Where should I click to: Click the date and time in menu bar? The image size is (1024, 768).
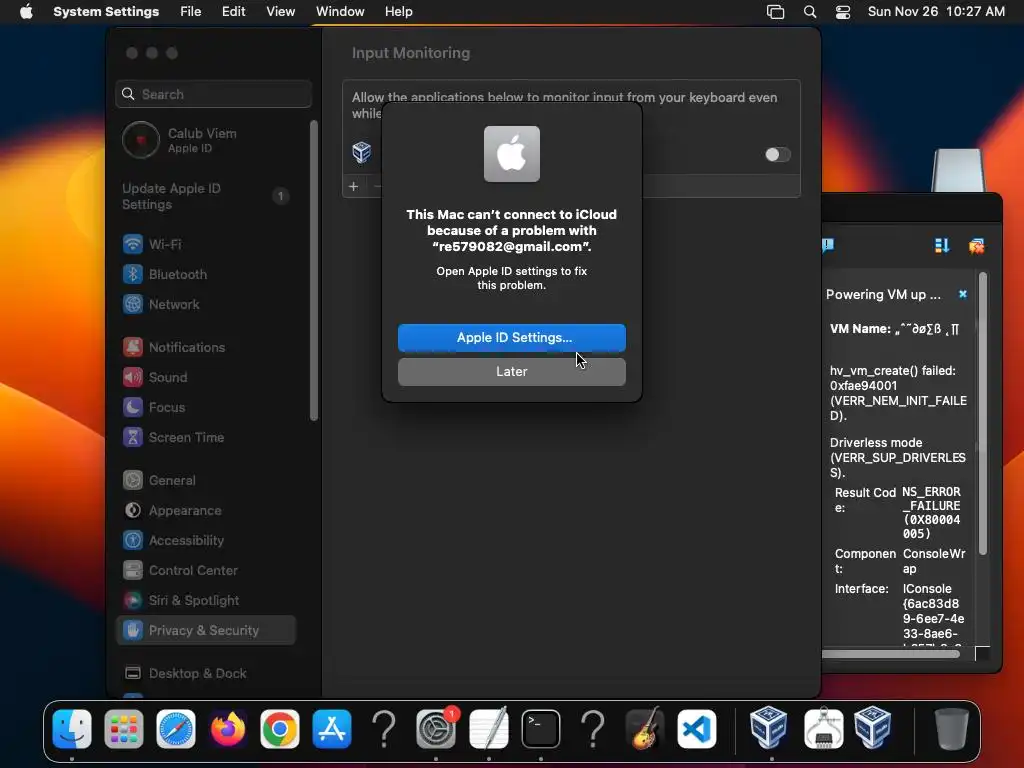click(936, 12)
